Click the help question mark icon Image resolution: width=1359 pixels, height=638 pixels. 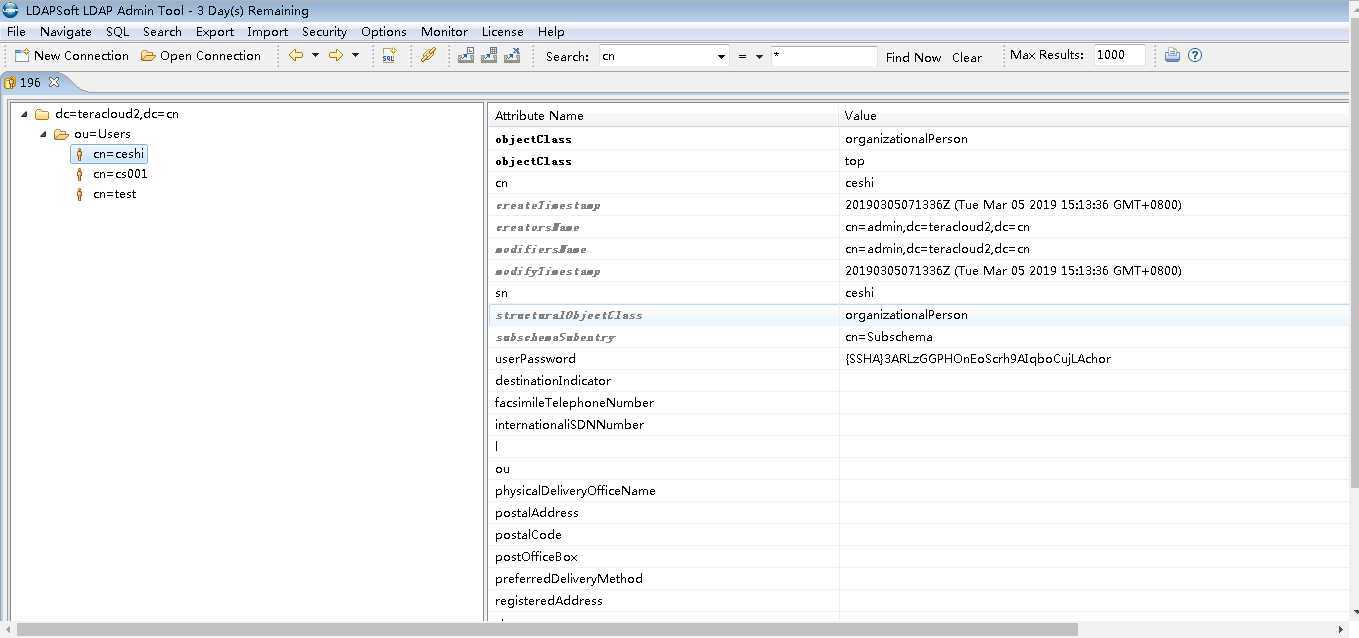point(1194,55)
